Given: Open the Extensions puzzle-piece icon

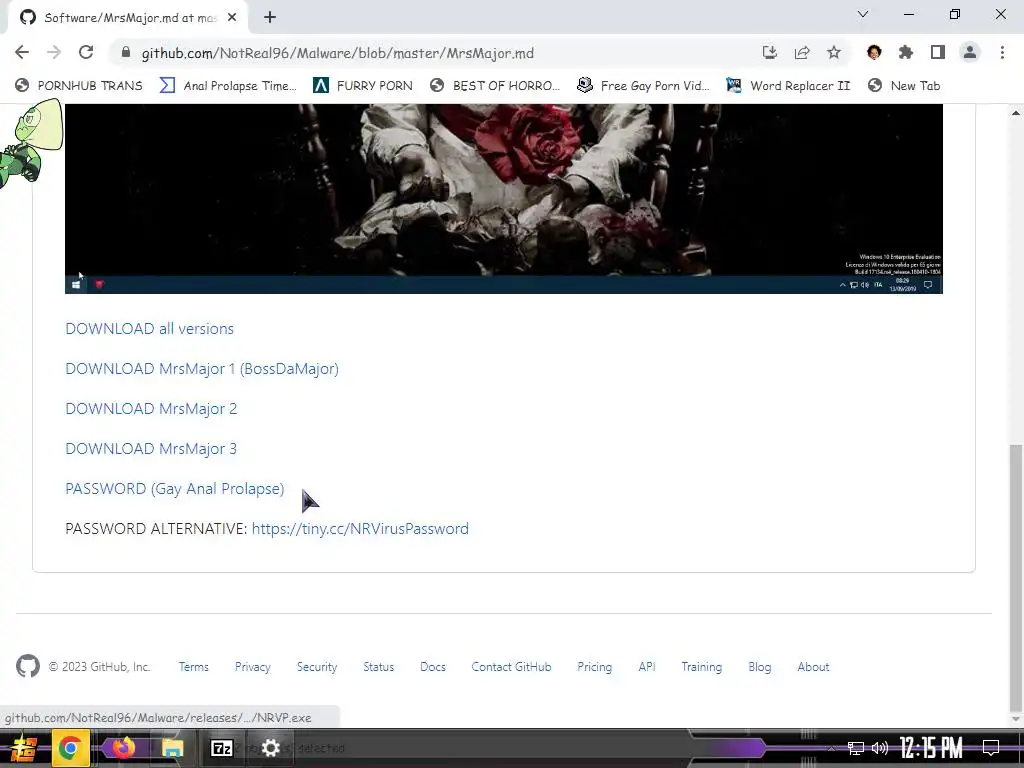Looking at the screenshot, I should coord(906,52).
